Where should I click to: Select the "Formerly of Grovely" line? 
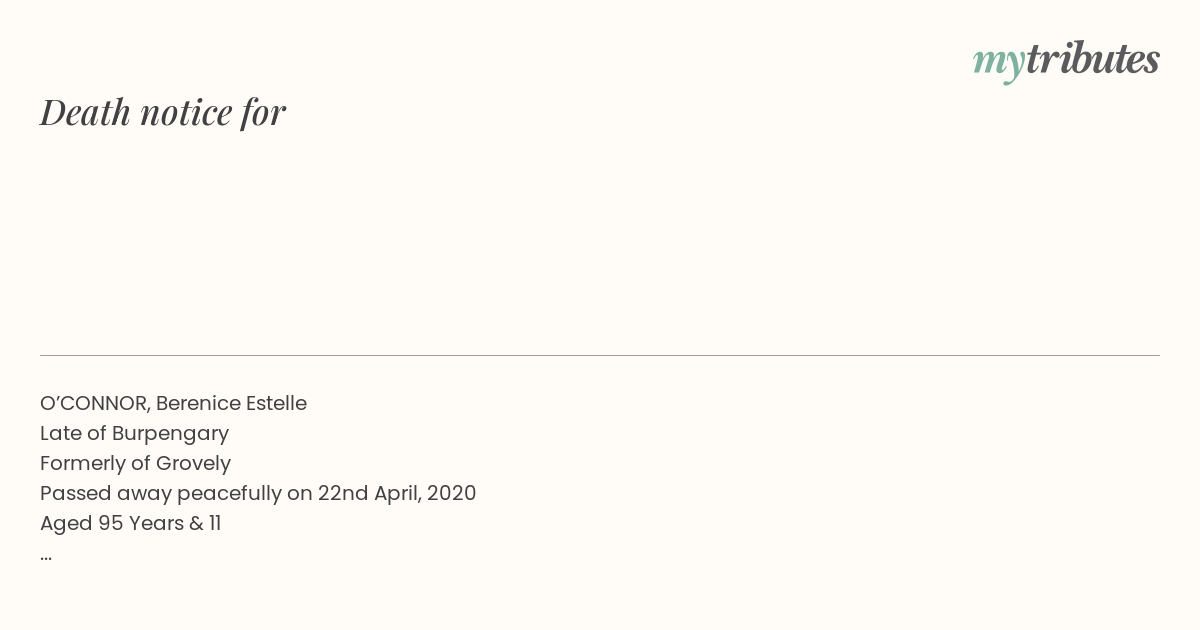coord(135,463)
